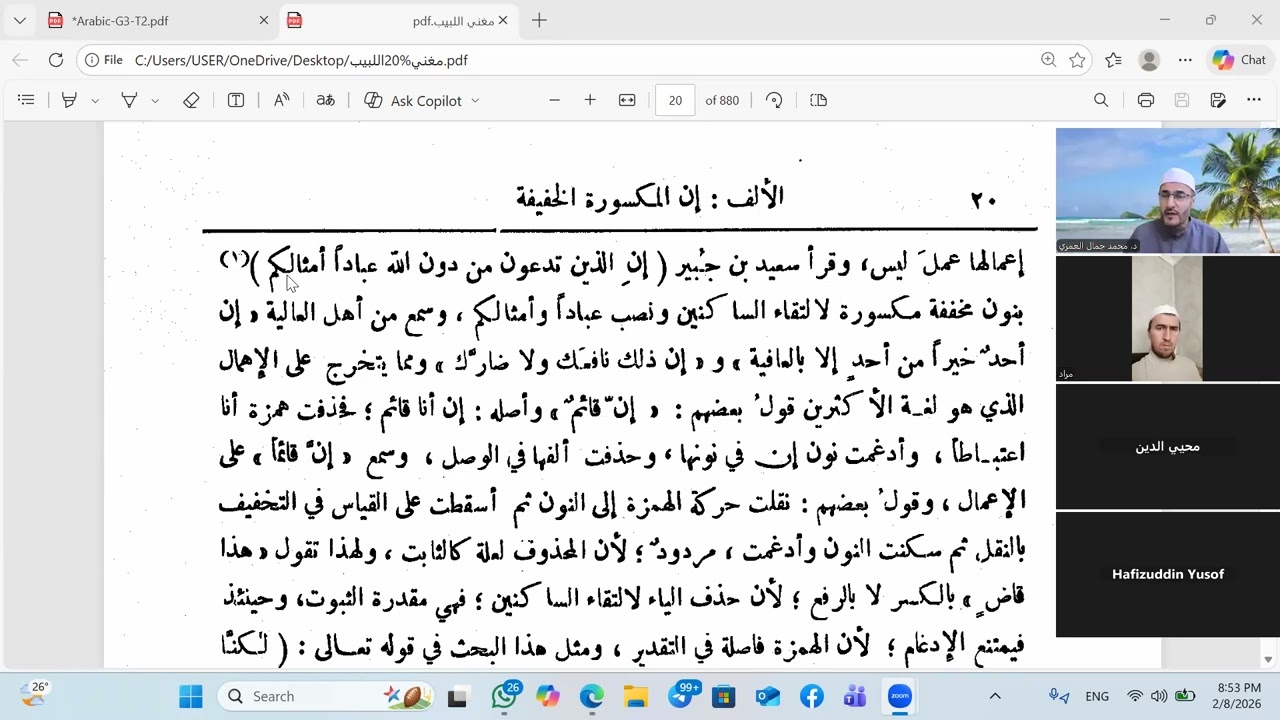
Task: Open WhatsApp from taskbar
Action: click(504, 696)
